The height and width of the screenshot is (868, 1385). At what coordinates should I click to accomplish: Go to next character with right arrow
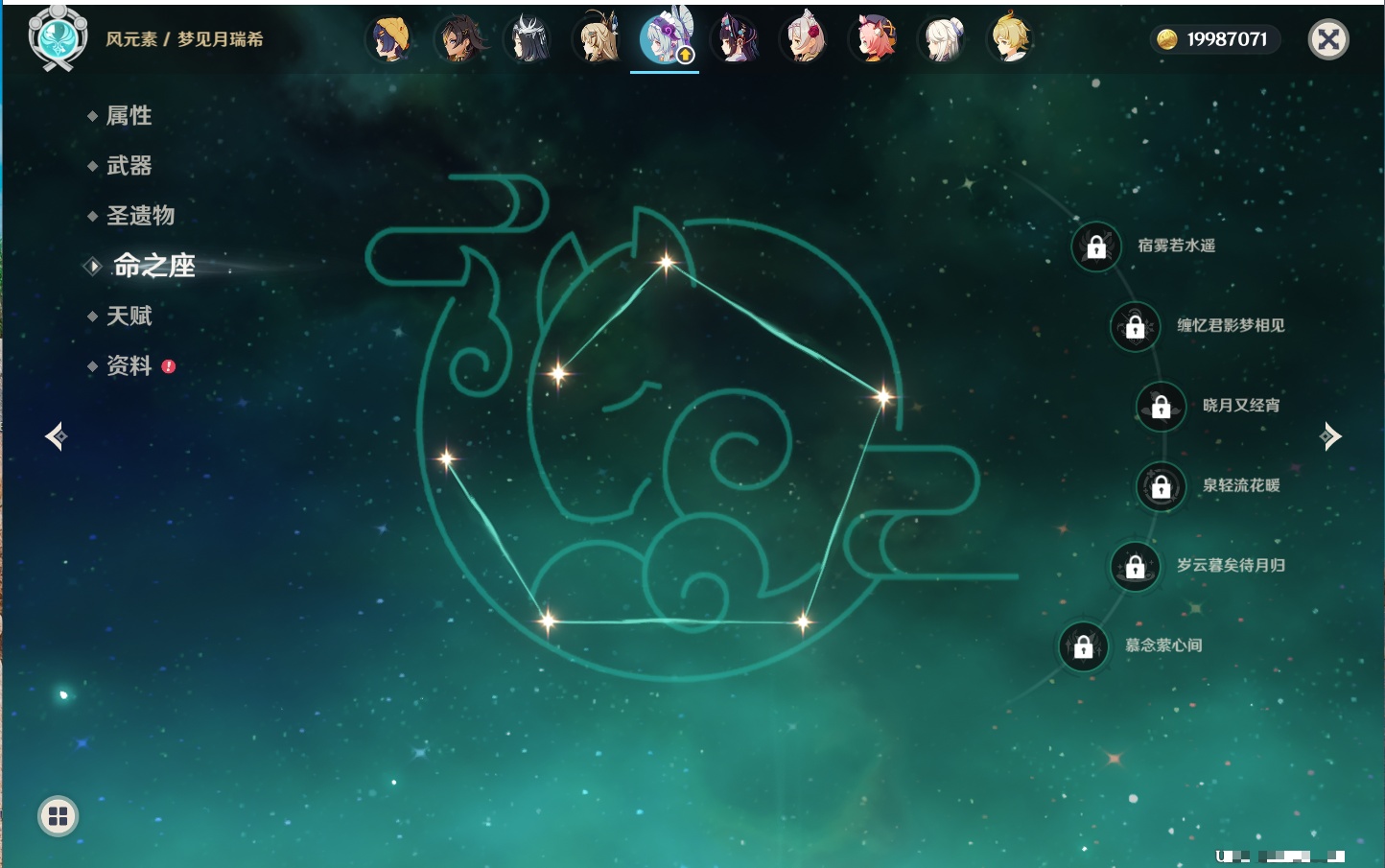[x=1330, y=436]
